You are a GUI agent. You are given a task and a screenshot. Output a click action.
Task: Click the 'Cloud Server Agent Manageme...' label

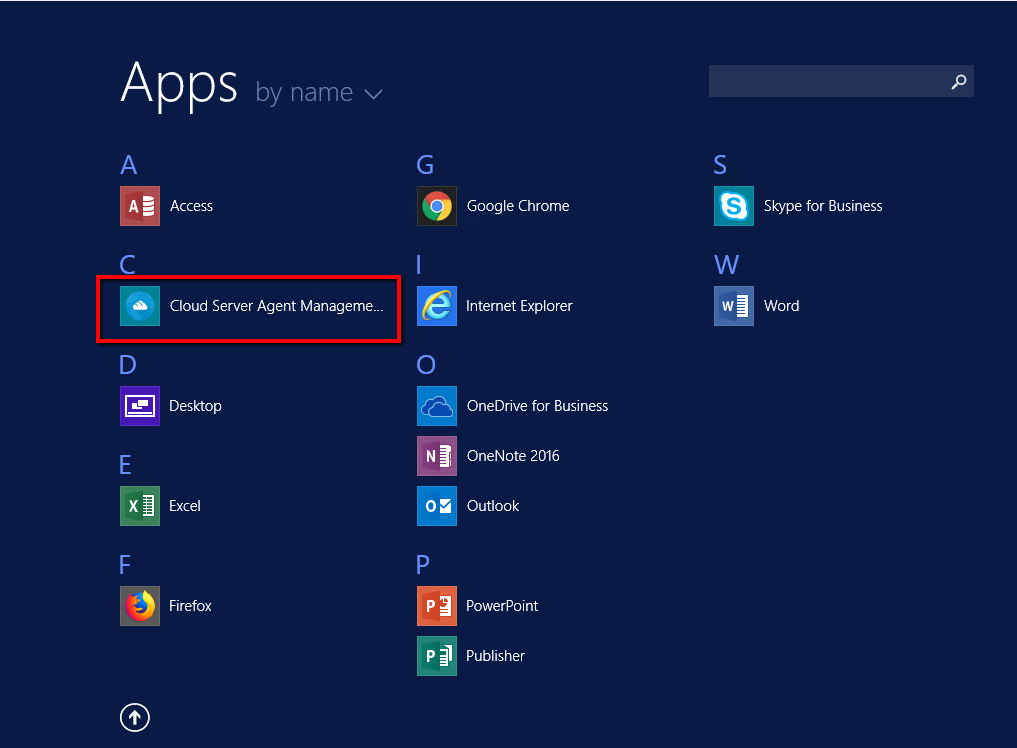click(x=276, y=306)
